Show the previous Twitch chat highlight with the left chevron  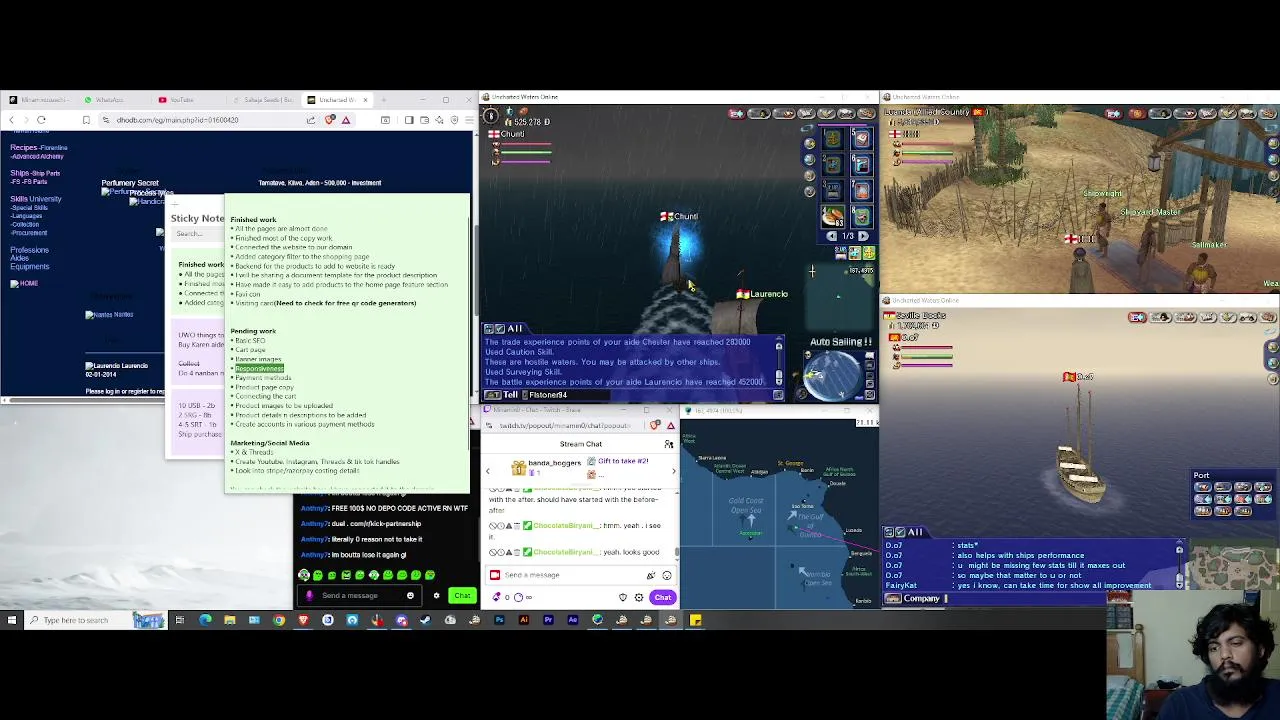[x=487, y=471]
